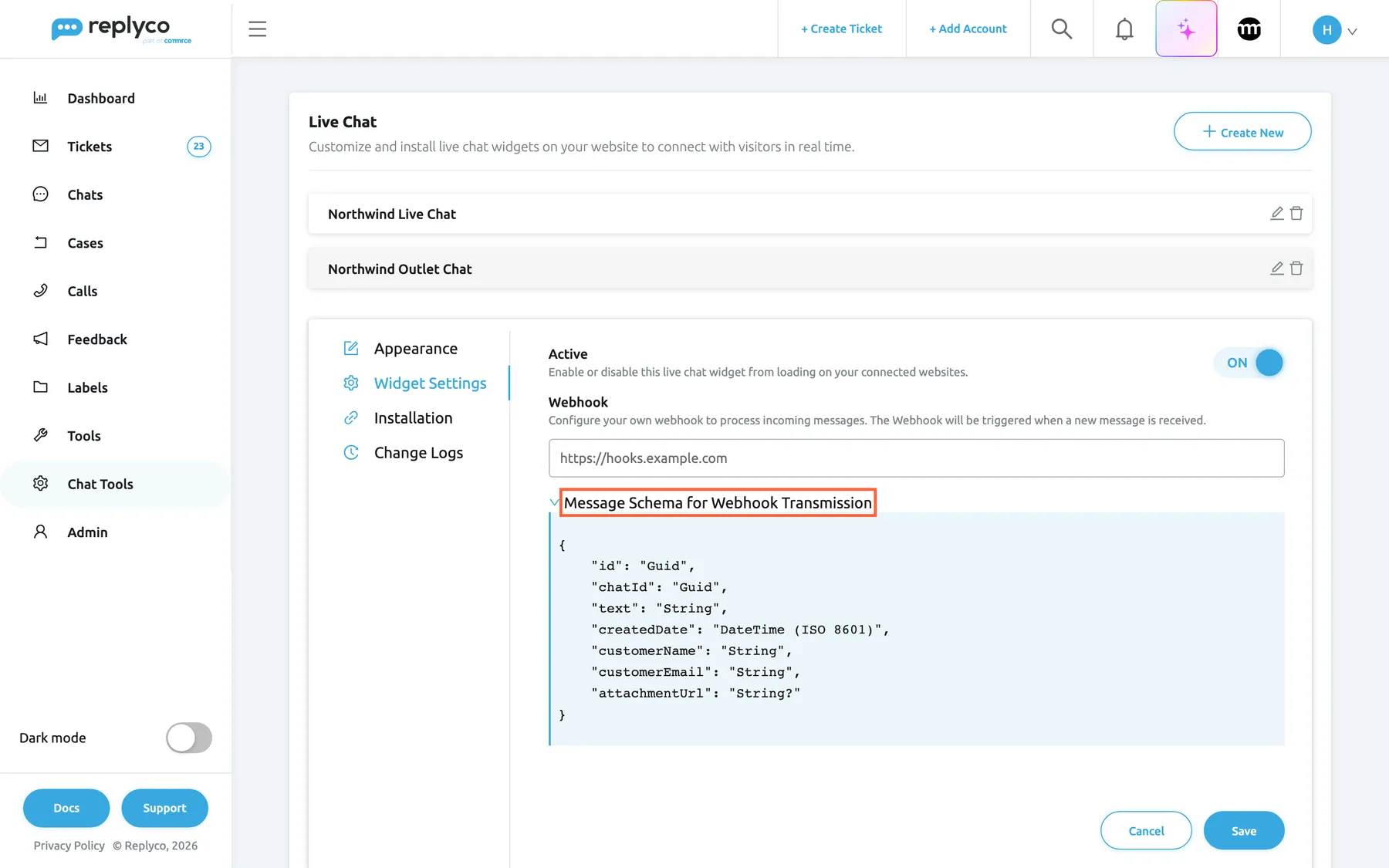Go to Cases in the sidebar
The width and height of the screenshot is (1389, 868).
(85, 243)
